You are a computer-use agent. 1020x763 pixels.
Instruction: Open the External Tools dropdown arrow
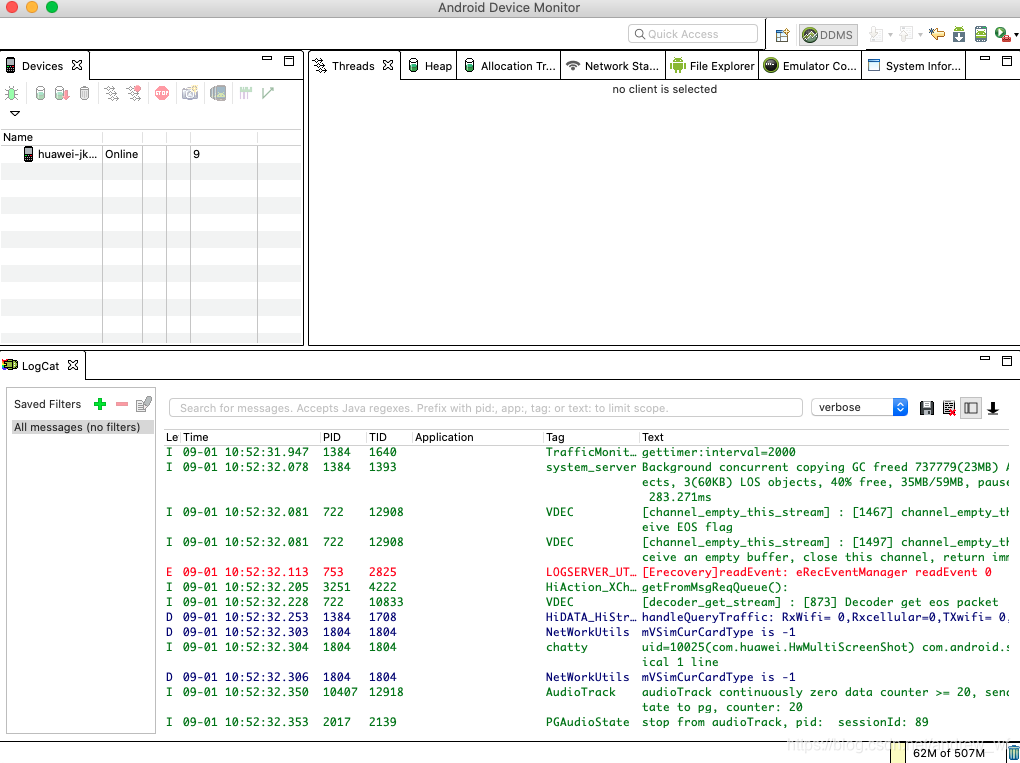[x=1016, y=34]
